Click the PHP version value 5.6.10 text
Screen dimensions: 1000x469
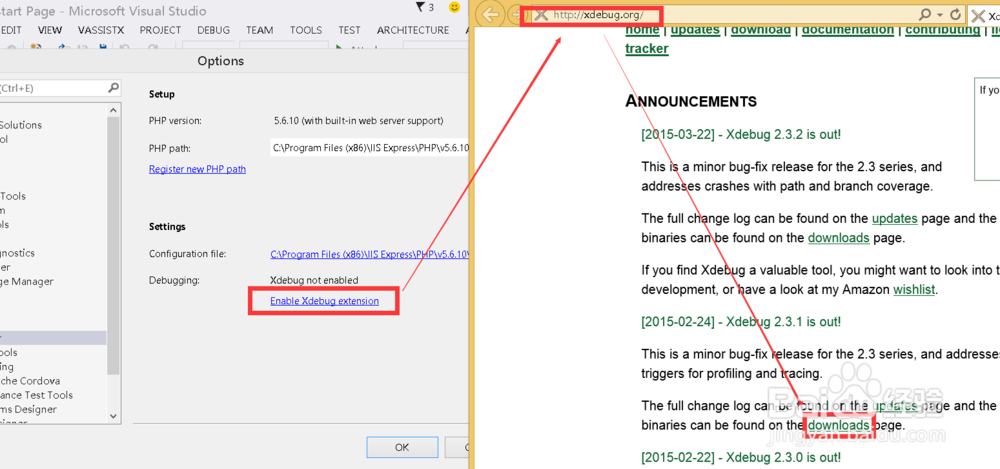358,120
